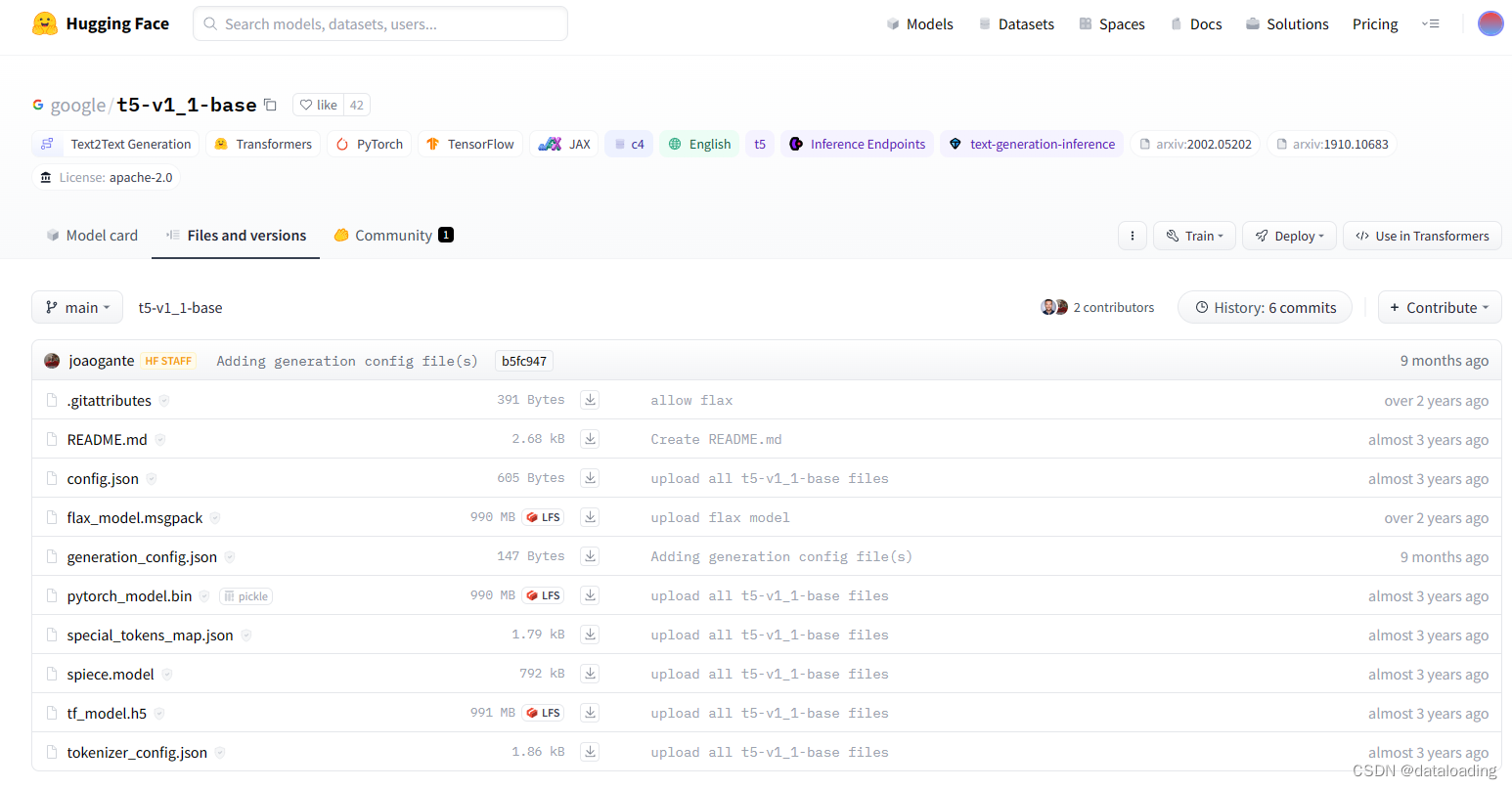
Task: Copy model name with copy icon
Action: tap(271, 105)
